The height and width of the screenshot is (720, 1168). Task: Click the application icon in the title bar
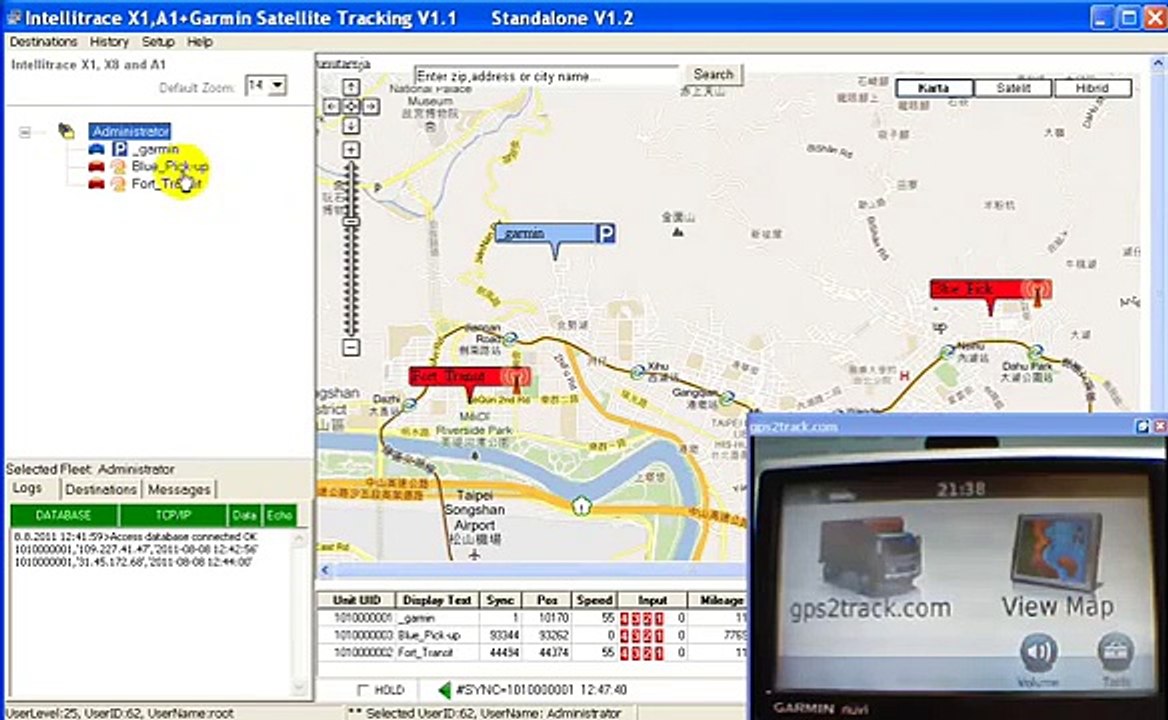point(14,17)
